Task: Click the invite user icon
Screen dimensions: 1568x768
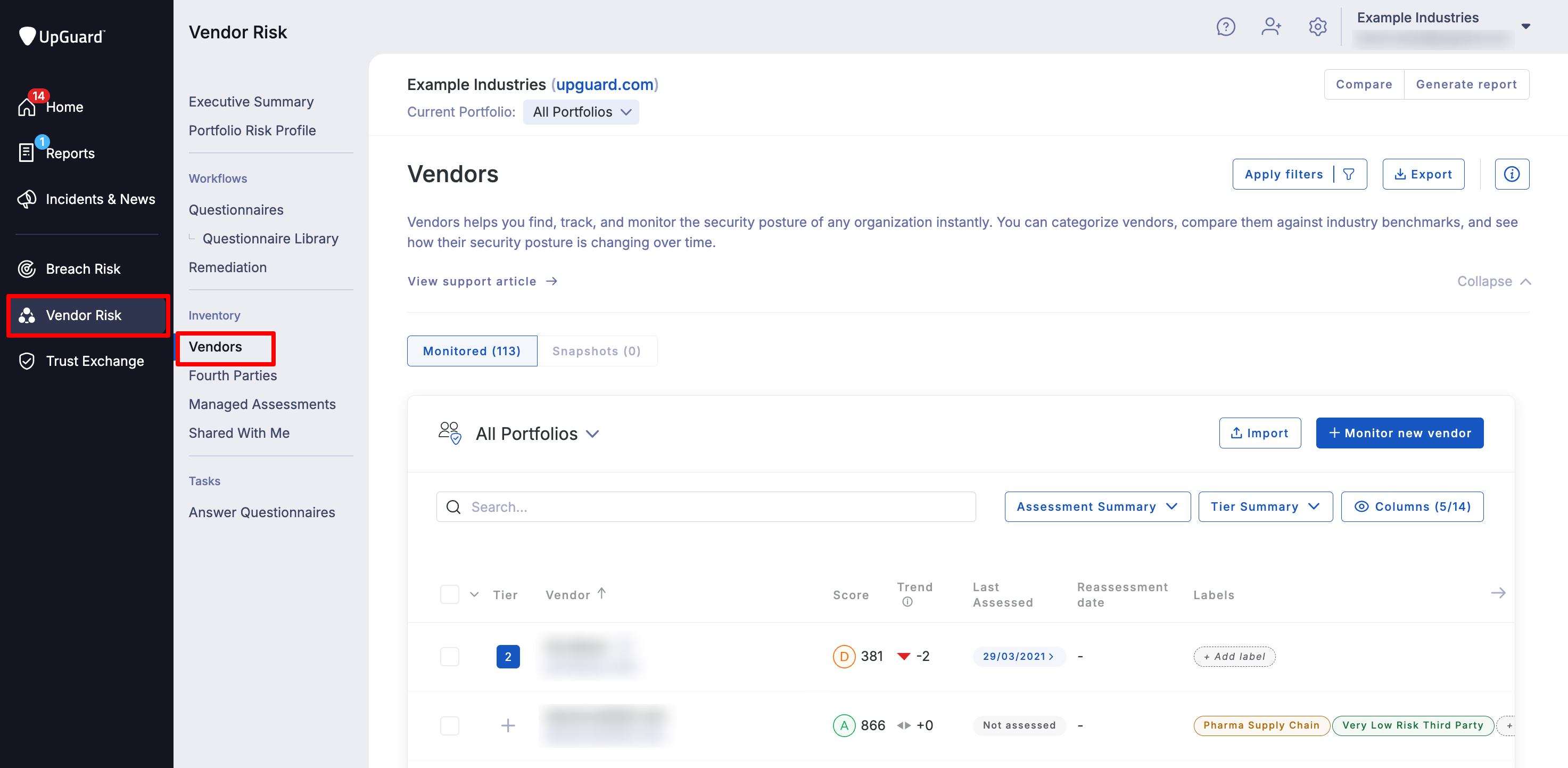Action: pos(1271,27)
